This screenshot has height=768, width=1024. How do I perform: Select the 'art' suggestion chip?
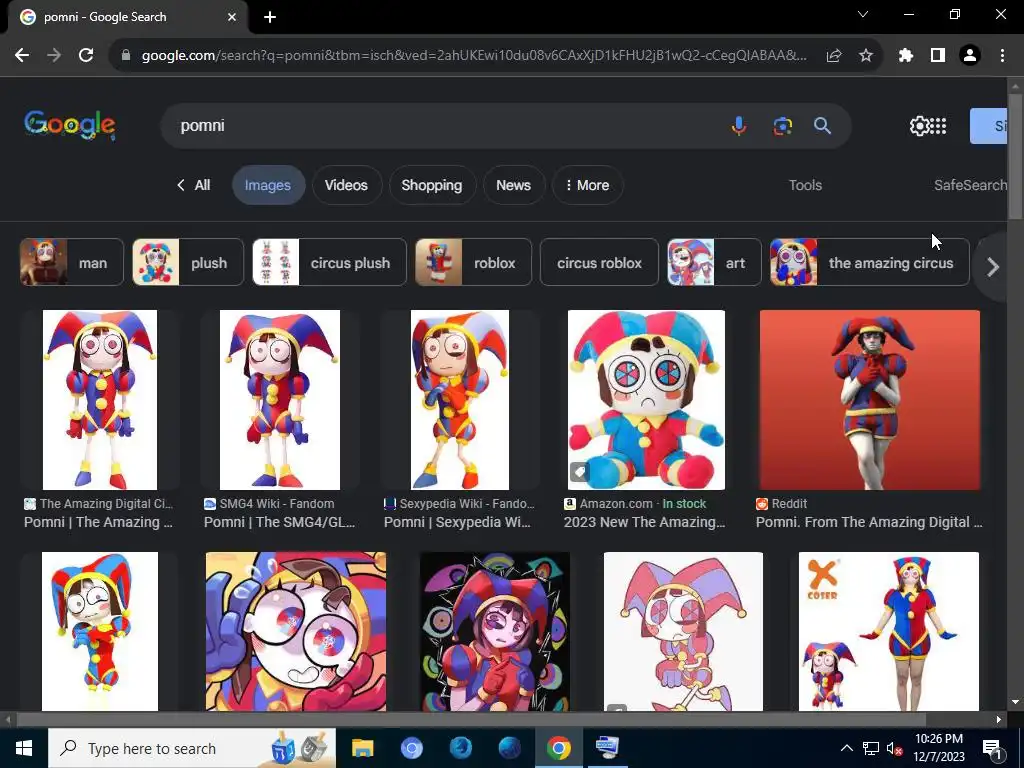714,263
